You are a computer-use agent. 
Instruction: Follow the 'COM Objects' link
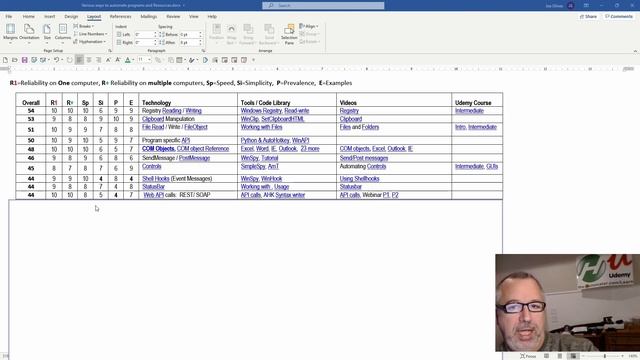click(x=158, y=149)
